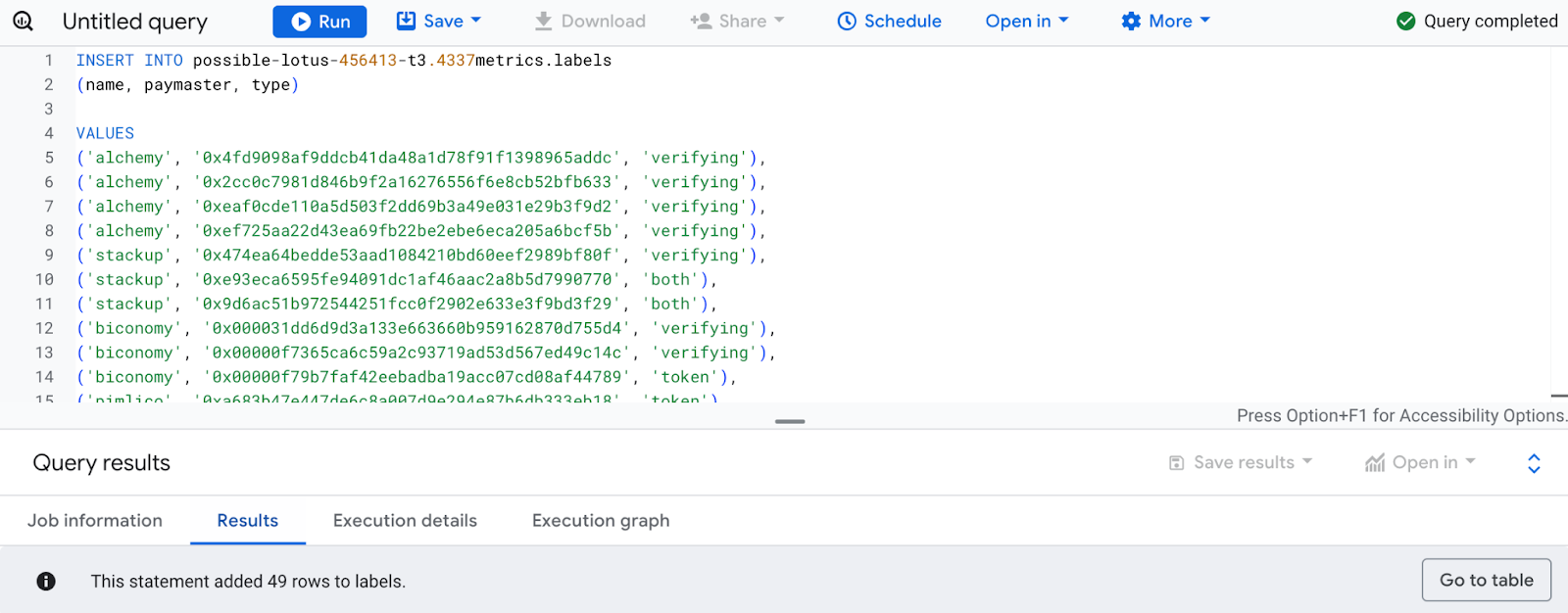Click the Run button's play icon

pyautogui.click(x=301, y=22)
